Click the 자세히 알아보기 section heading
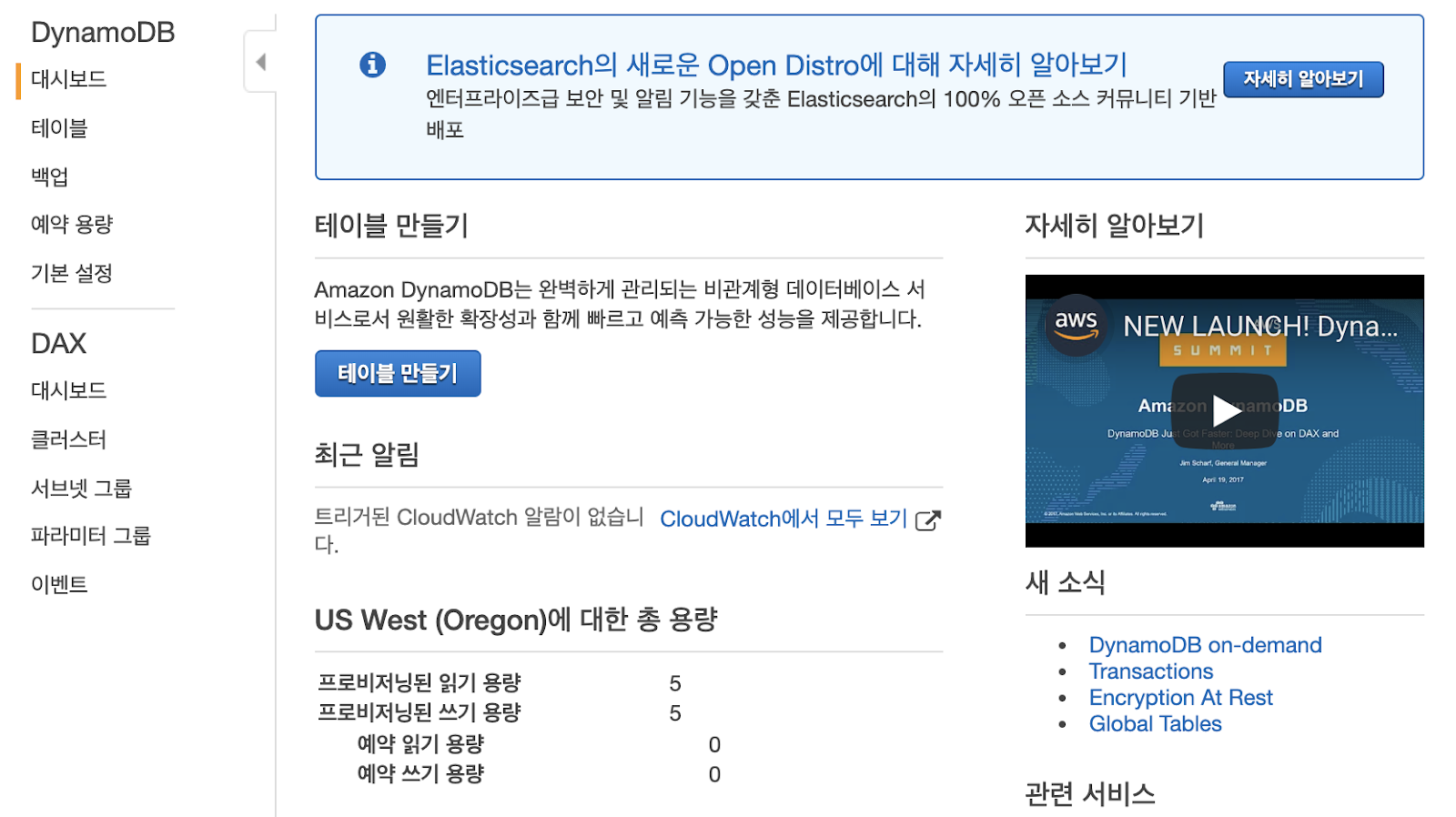 coord(1115,225)
